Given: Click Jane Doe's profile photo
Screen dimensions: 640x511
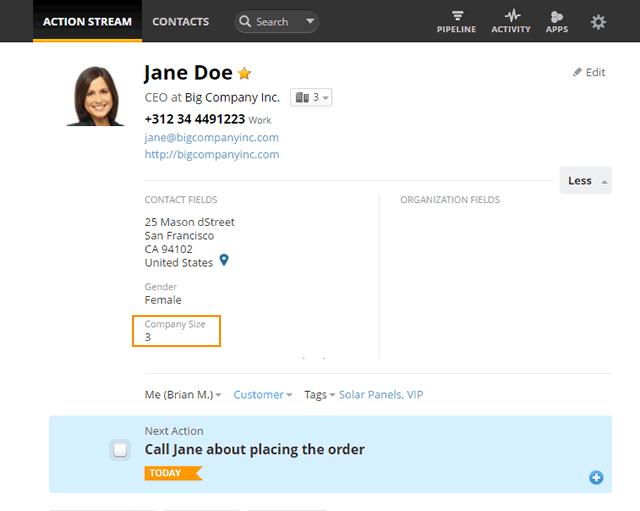Looking at the screenshot, I should 96,96.
